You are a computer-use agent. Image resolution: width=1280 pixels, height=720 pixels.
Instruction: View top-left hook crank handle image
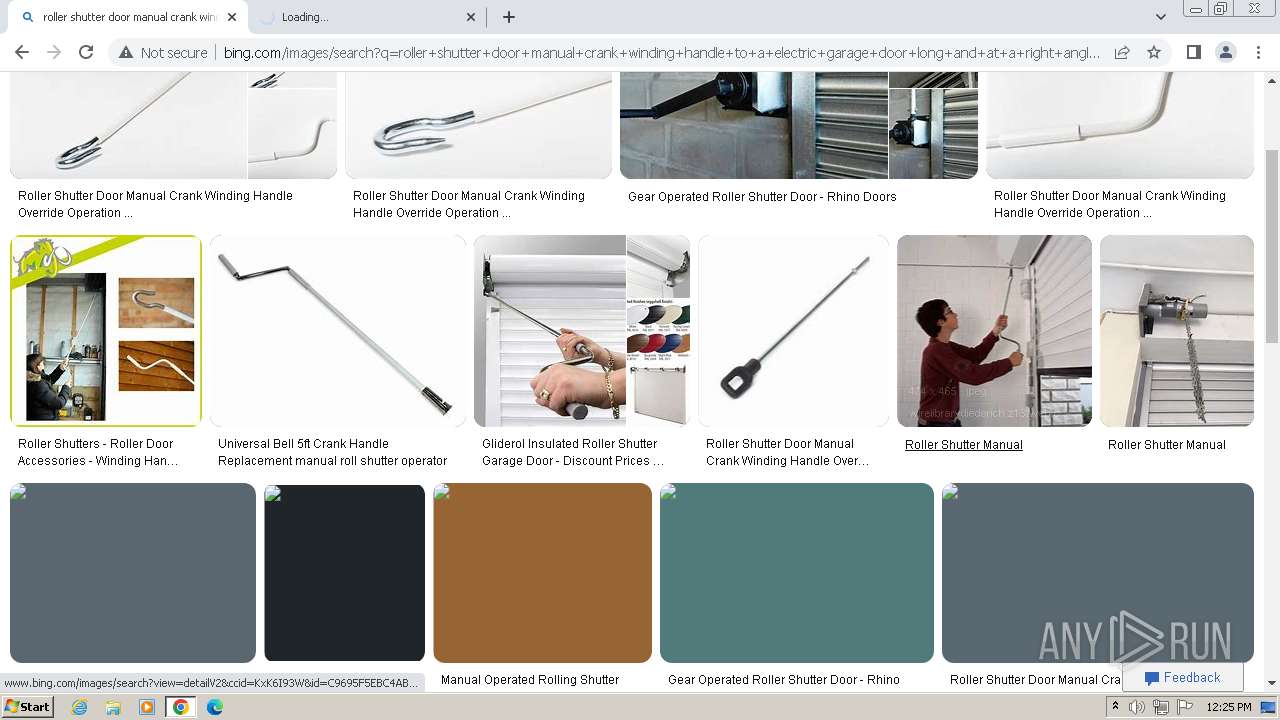173,125
